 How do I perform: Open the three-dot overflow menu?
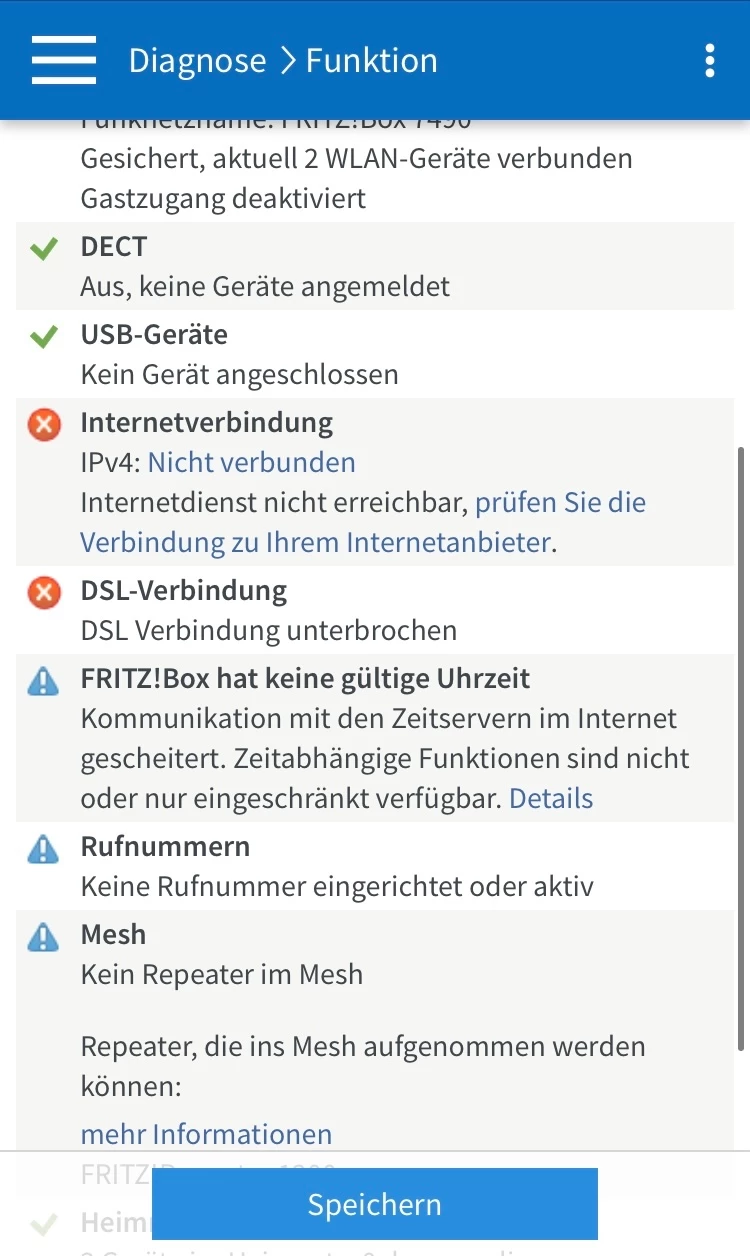709,60
